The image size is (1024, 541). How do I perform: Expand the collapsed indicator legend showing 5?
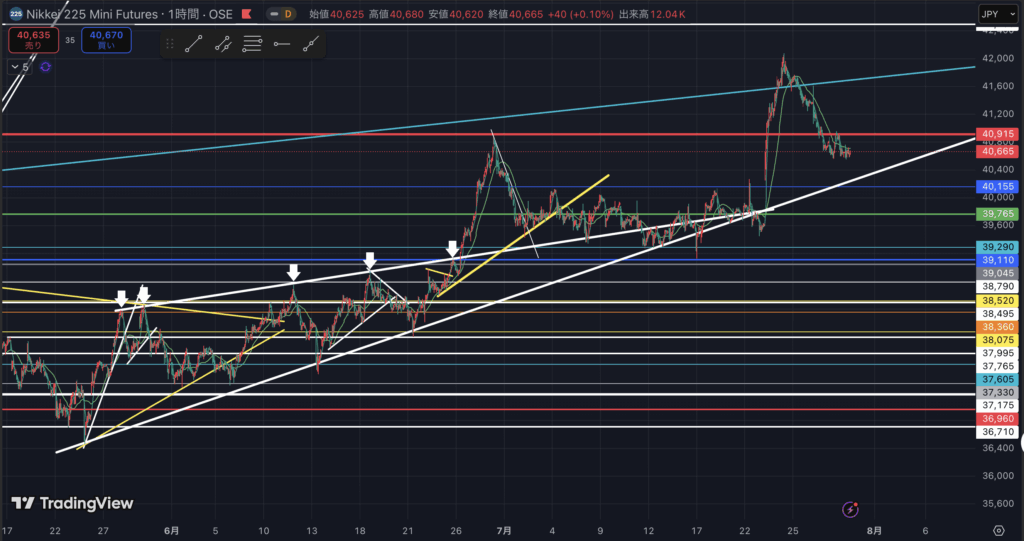coord(20,67)
